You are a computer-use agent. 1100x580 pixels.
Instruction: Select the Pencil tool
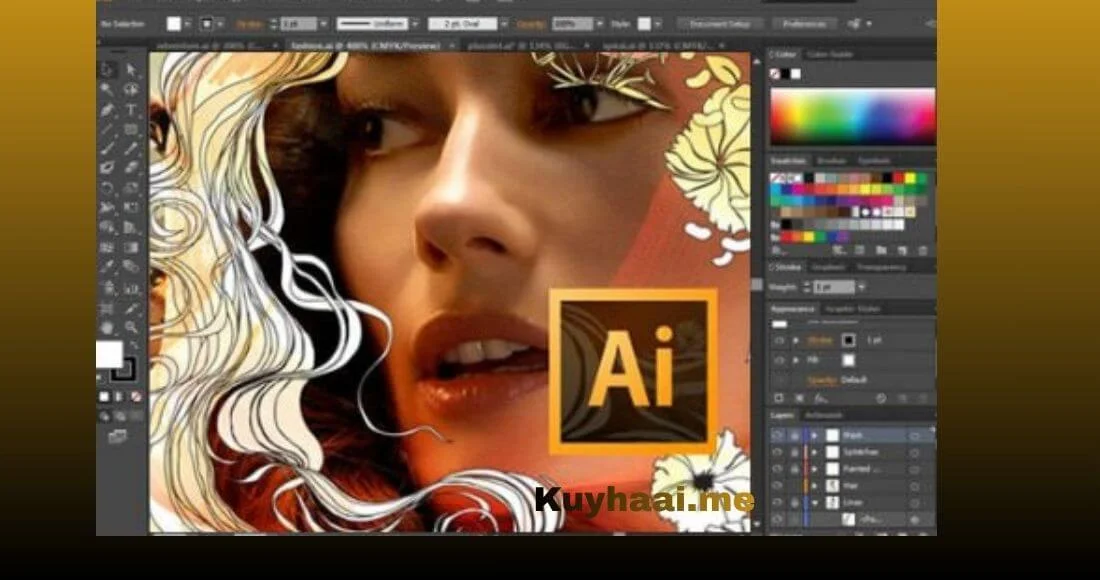pyautogui.click(x=131, y=148)
